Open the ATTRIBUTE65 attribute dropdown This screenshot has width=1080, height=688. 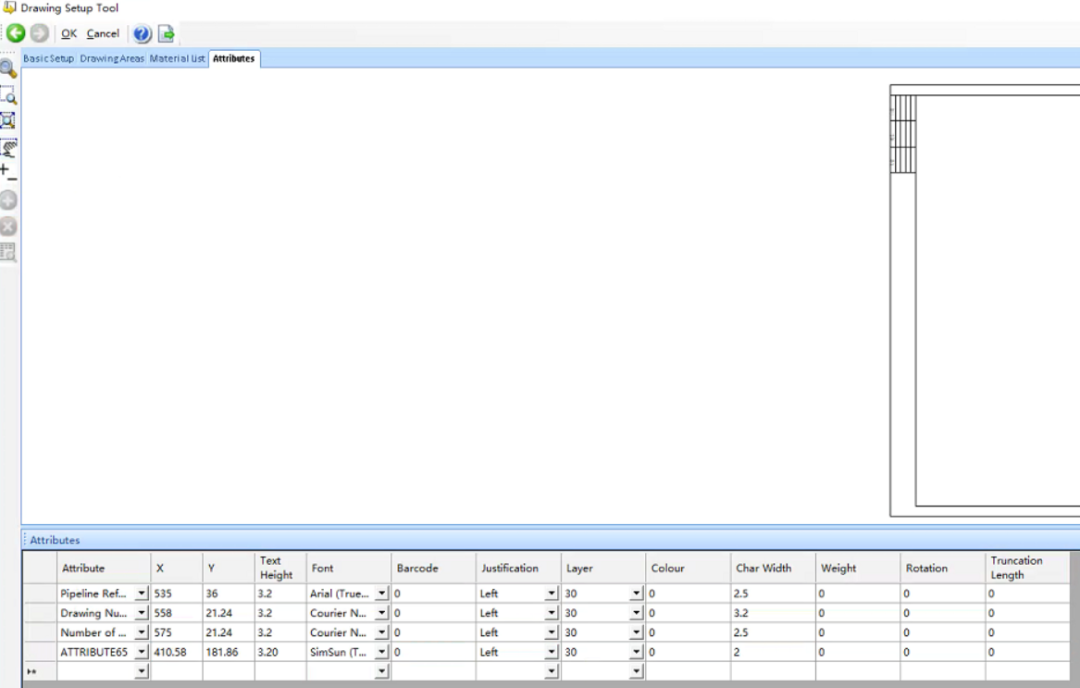tap(141, 651)
